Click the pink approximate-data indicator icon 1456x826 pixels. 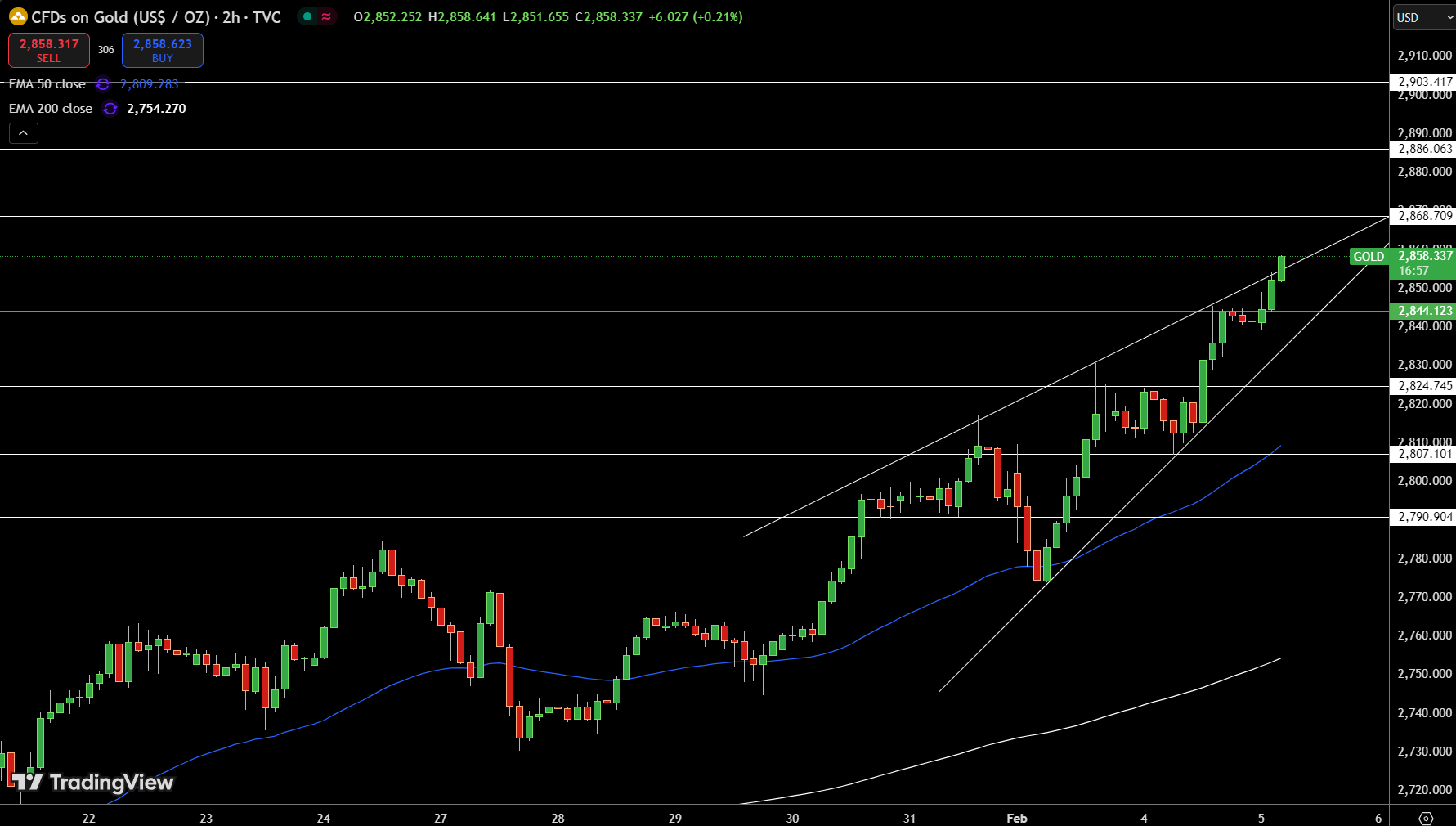[x=326, y=16]
